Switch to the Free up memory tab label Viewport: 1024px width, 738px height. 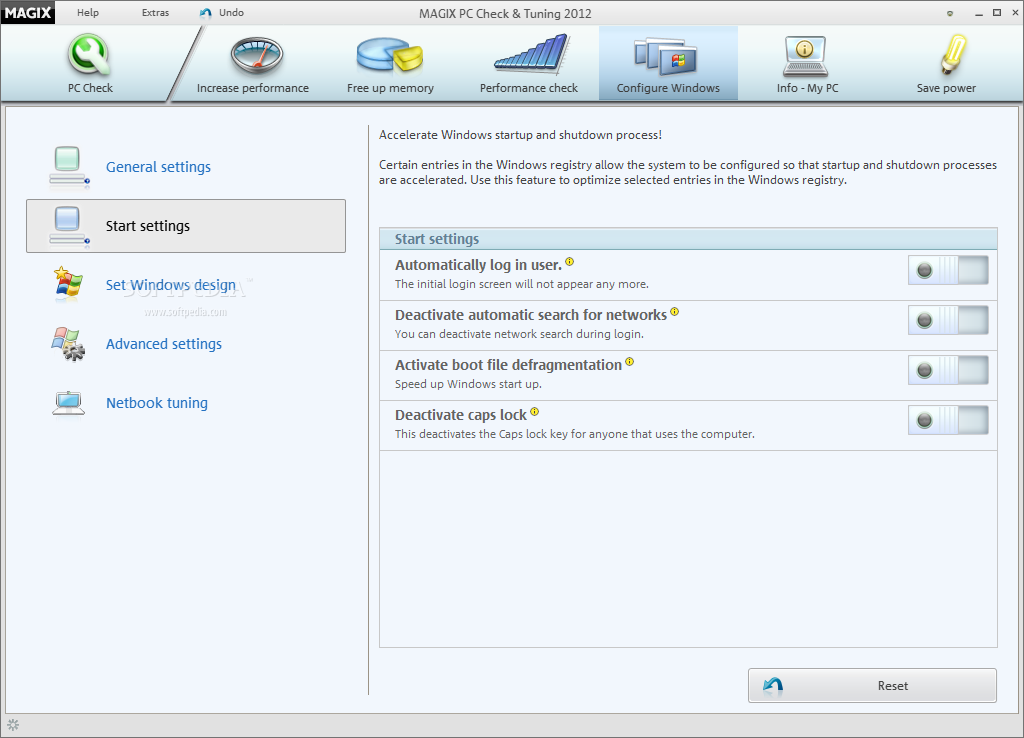click(391, 88)
